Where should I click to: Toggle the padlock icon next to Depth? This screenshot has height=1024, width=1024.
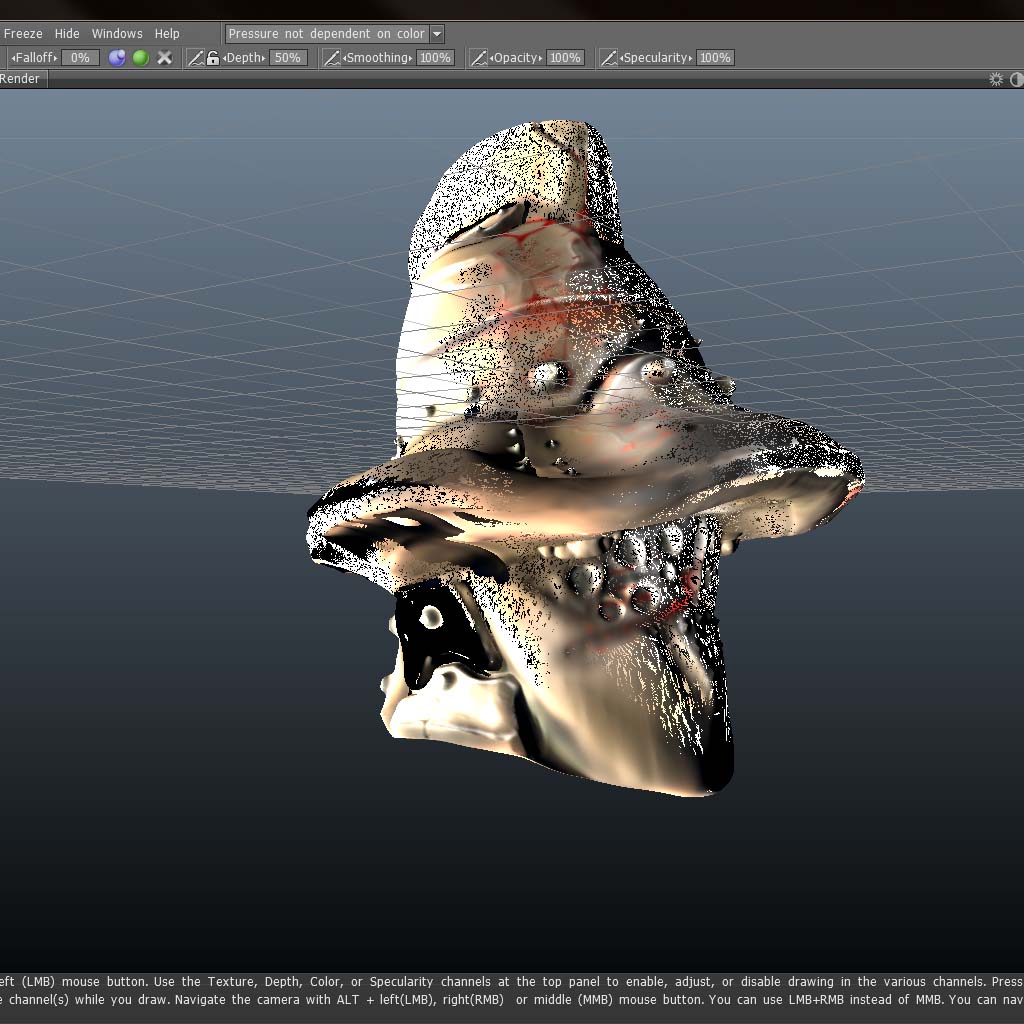click(x=213, y=58)
